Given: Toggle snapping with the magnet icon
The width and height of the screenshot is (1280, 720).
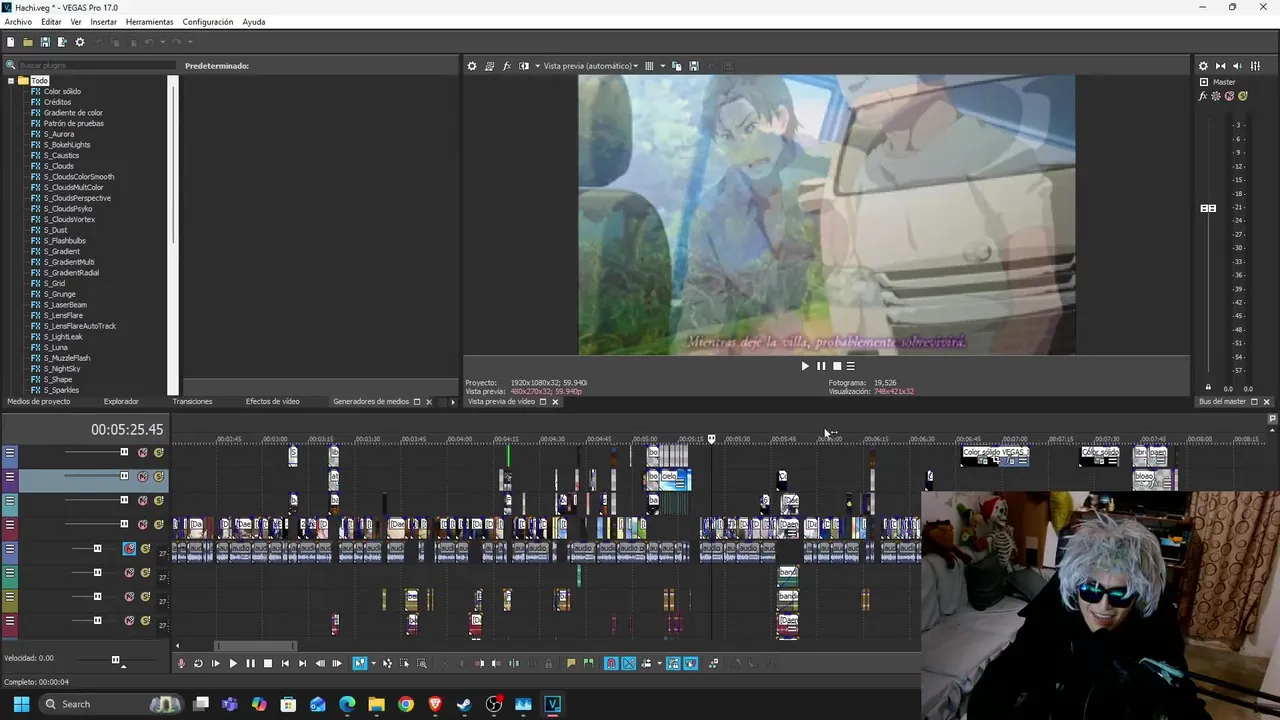Looking at the screenshot, I should pos(611,663).
